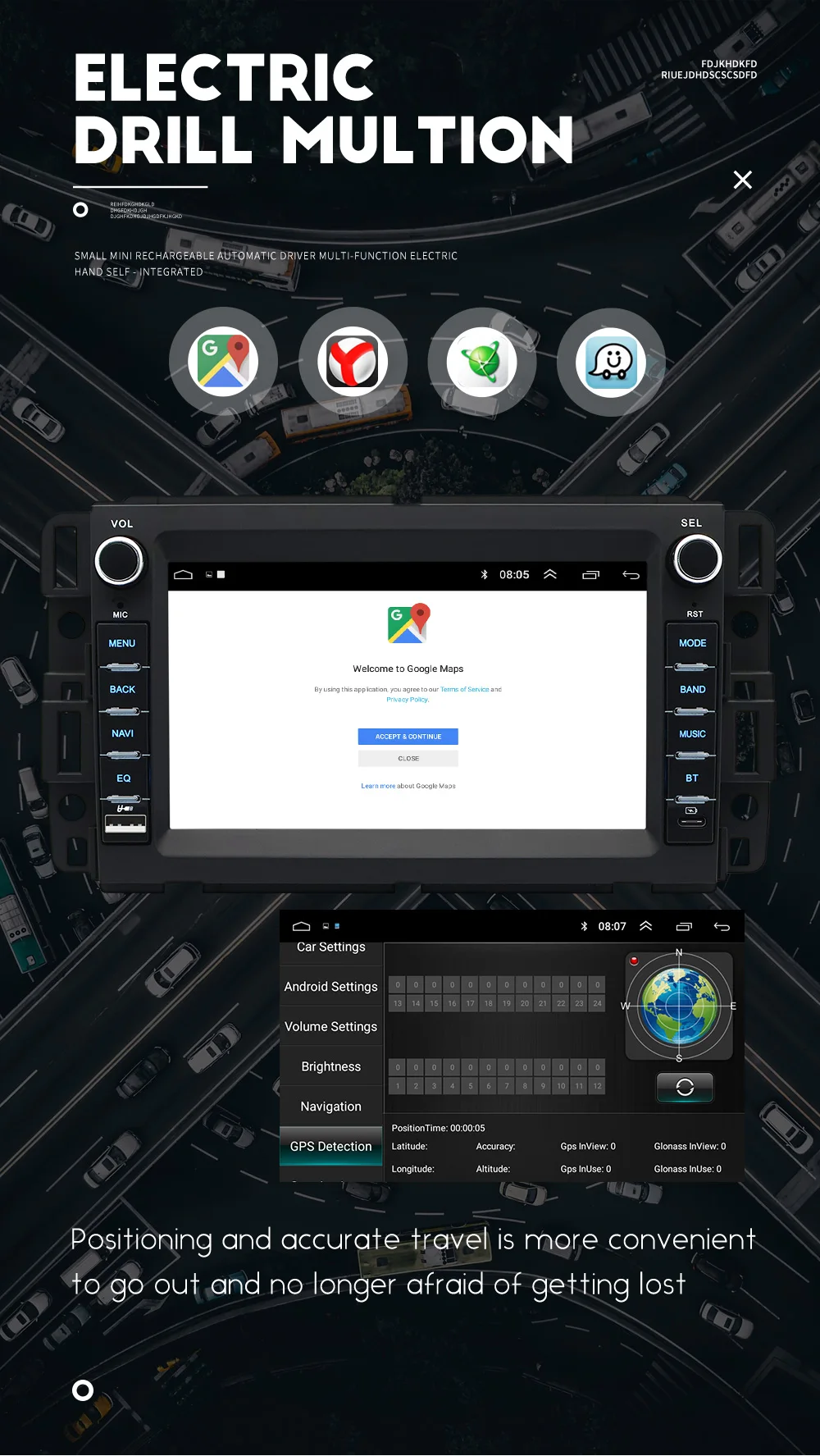The width and height of the screenshot is (820, 1456).
Task: Click the Close button under Accept
Action: (x=408, y=759)
